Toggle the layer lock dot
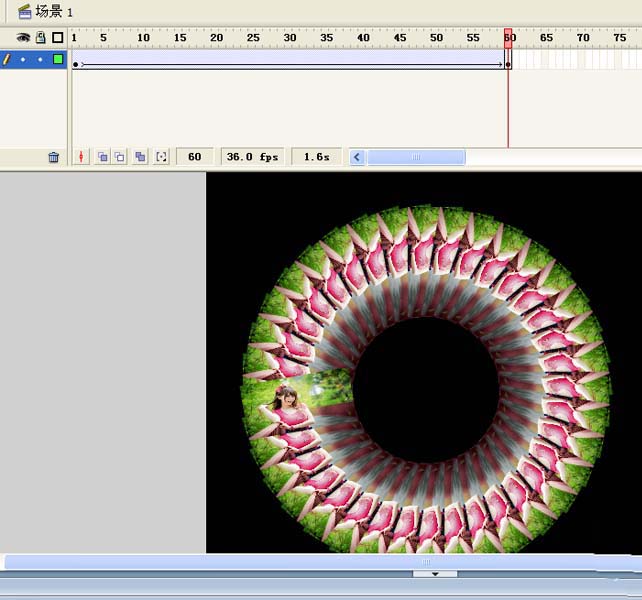The image size is (642, 600). coord(40,60)
